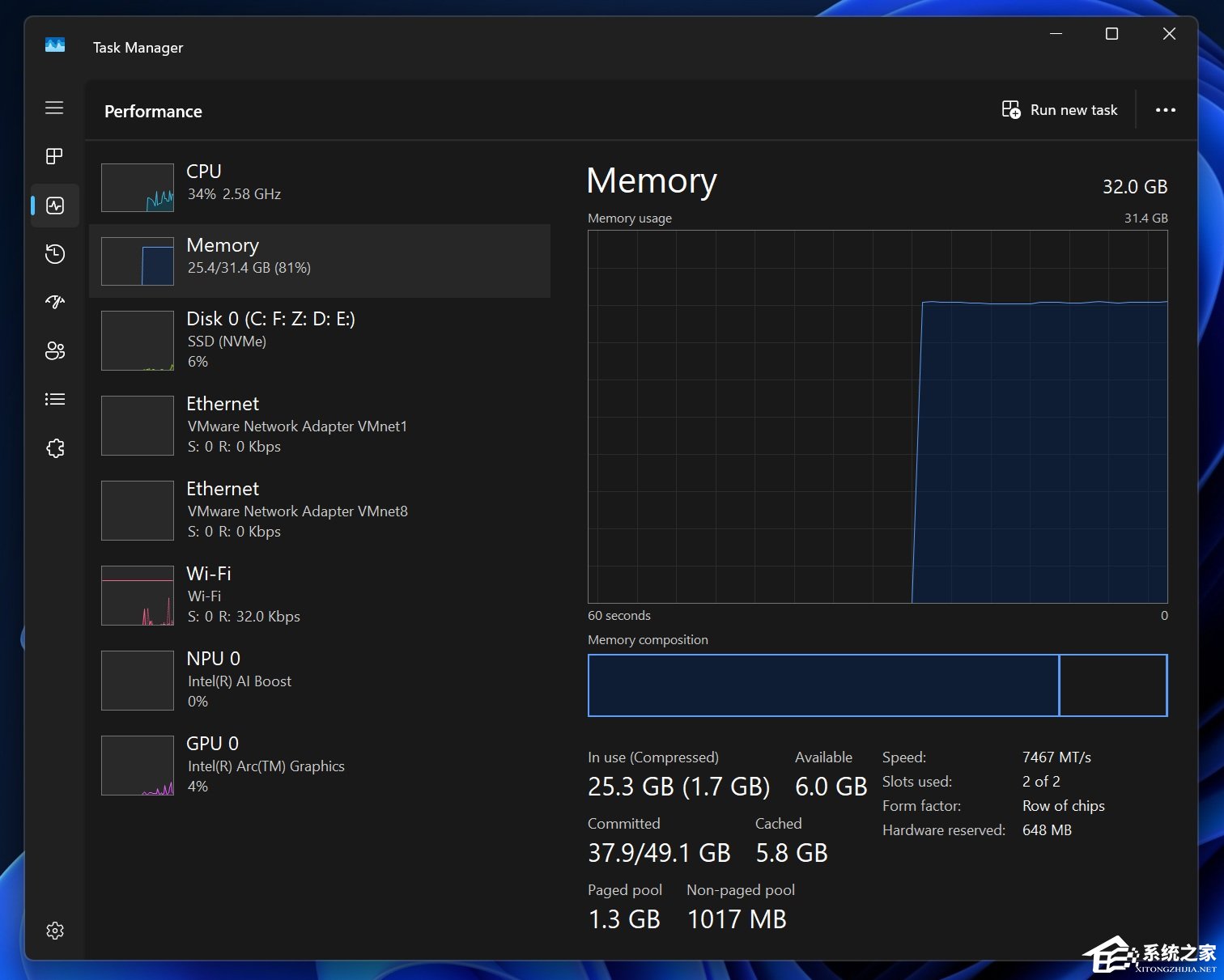Click the 648 MB hardware reserved value
The height and width of the screenshot is (980, 1224).
click(x=1047, y=830)
